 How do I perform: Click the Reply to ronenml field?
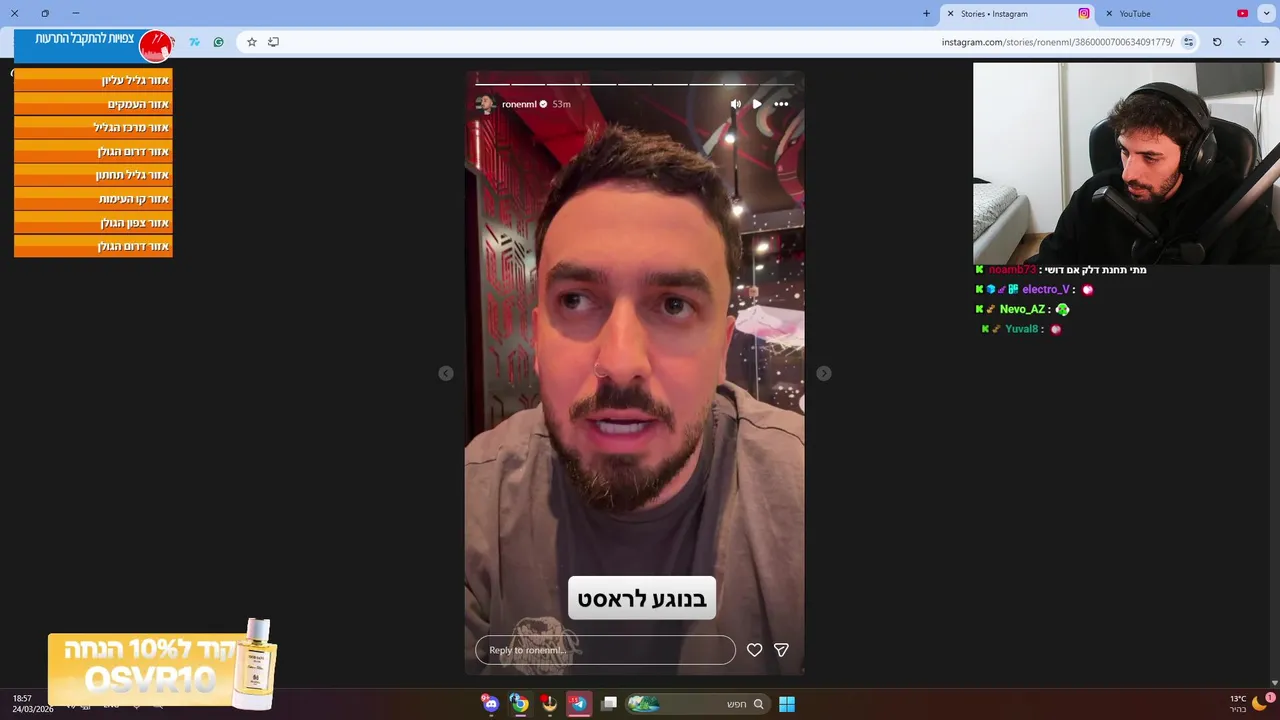pyautogui.click(x=605, y=650)
